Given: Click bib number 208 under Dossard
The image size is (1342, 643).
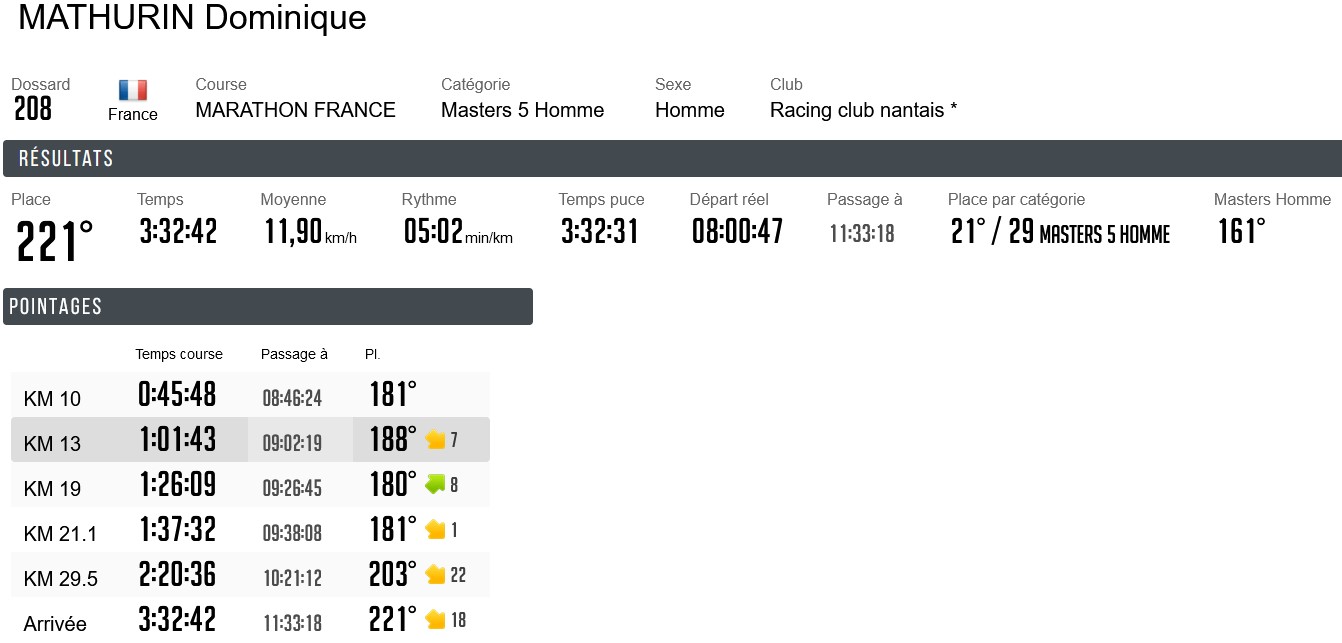Looking at the screenshot, I should 33,109.
